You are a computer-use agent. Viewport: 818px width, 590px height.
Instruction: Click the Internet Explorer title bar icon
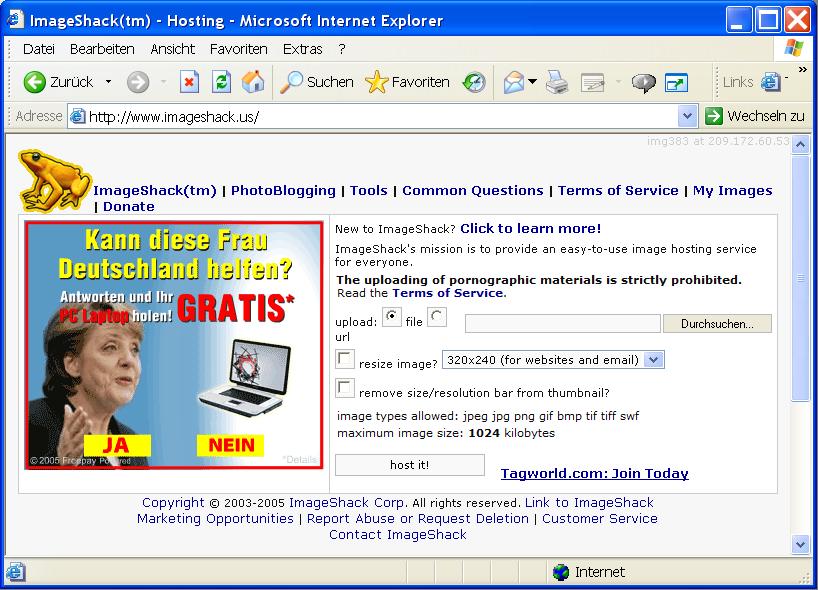pyautogui.click(x=15, y=20)
